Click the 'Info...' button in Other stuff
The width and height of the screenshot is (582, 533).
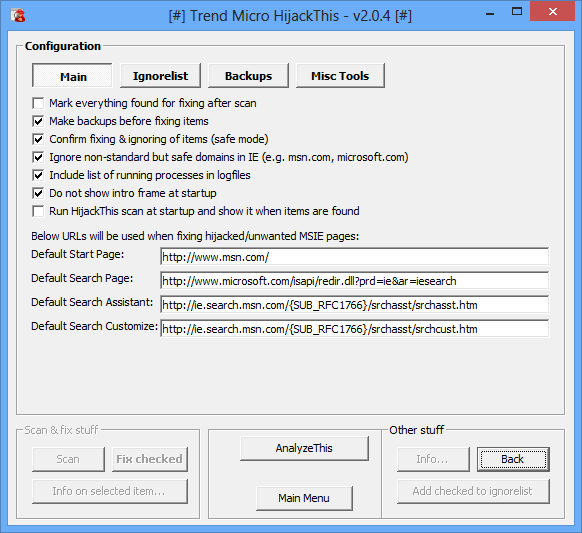point(433,459)
